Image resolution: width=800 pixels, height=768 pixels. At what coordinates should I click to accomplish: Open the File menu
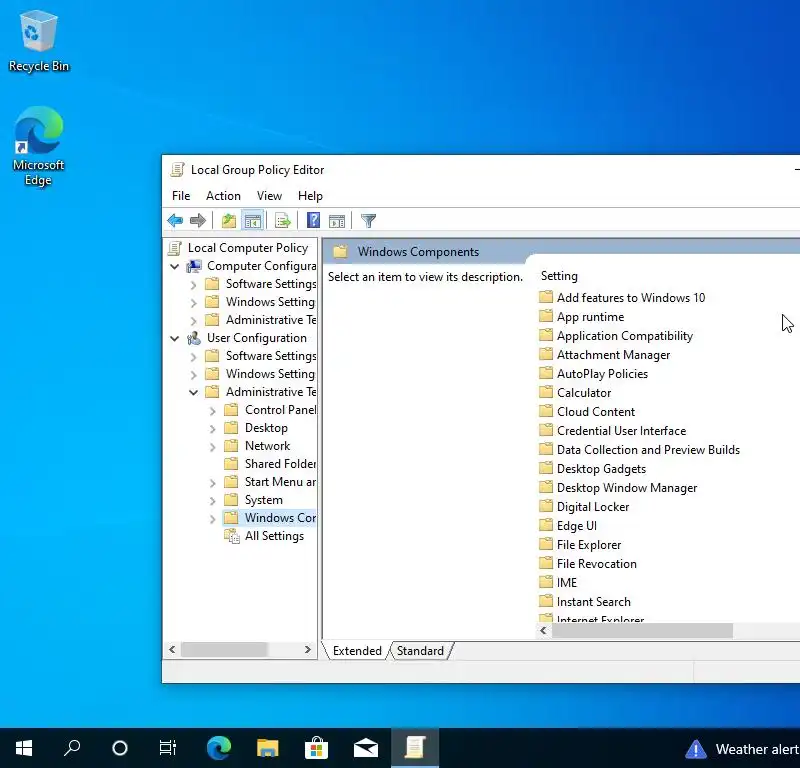(x=181, y=196)
